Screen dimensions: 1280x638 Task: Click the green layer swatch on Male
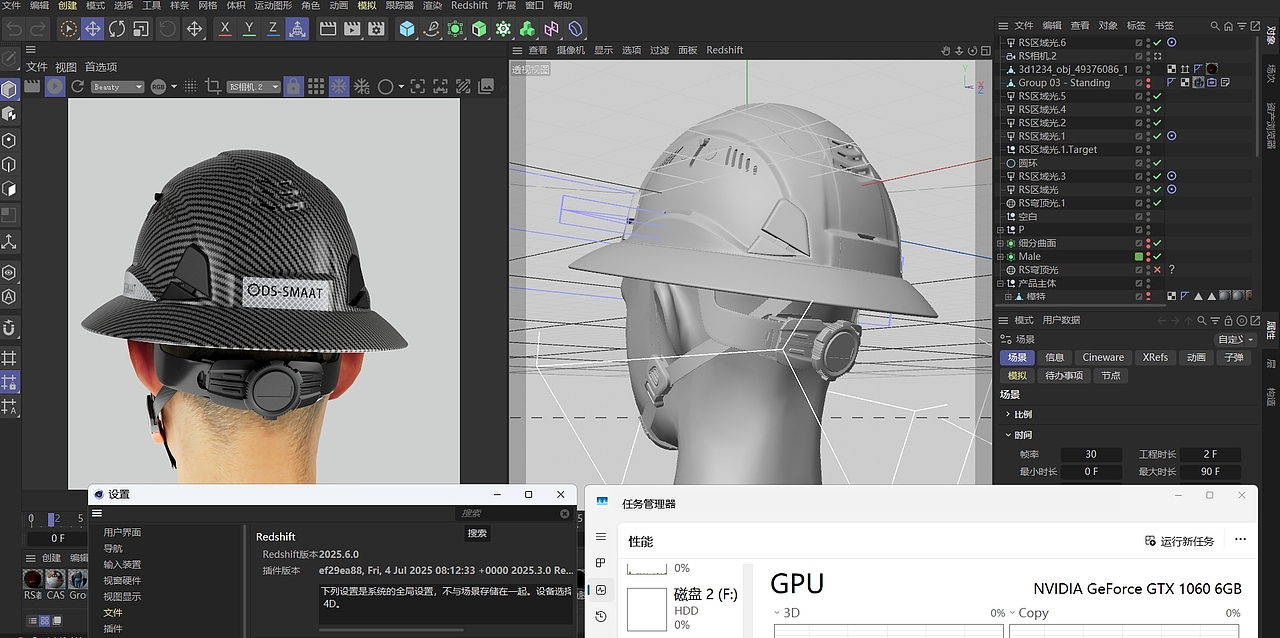(1138, 257)
